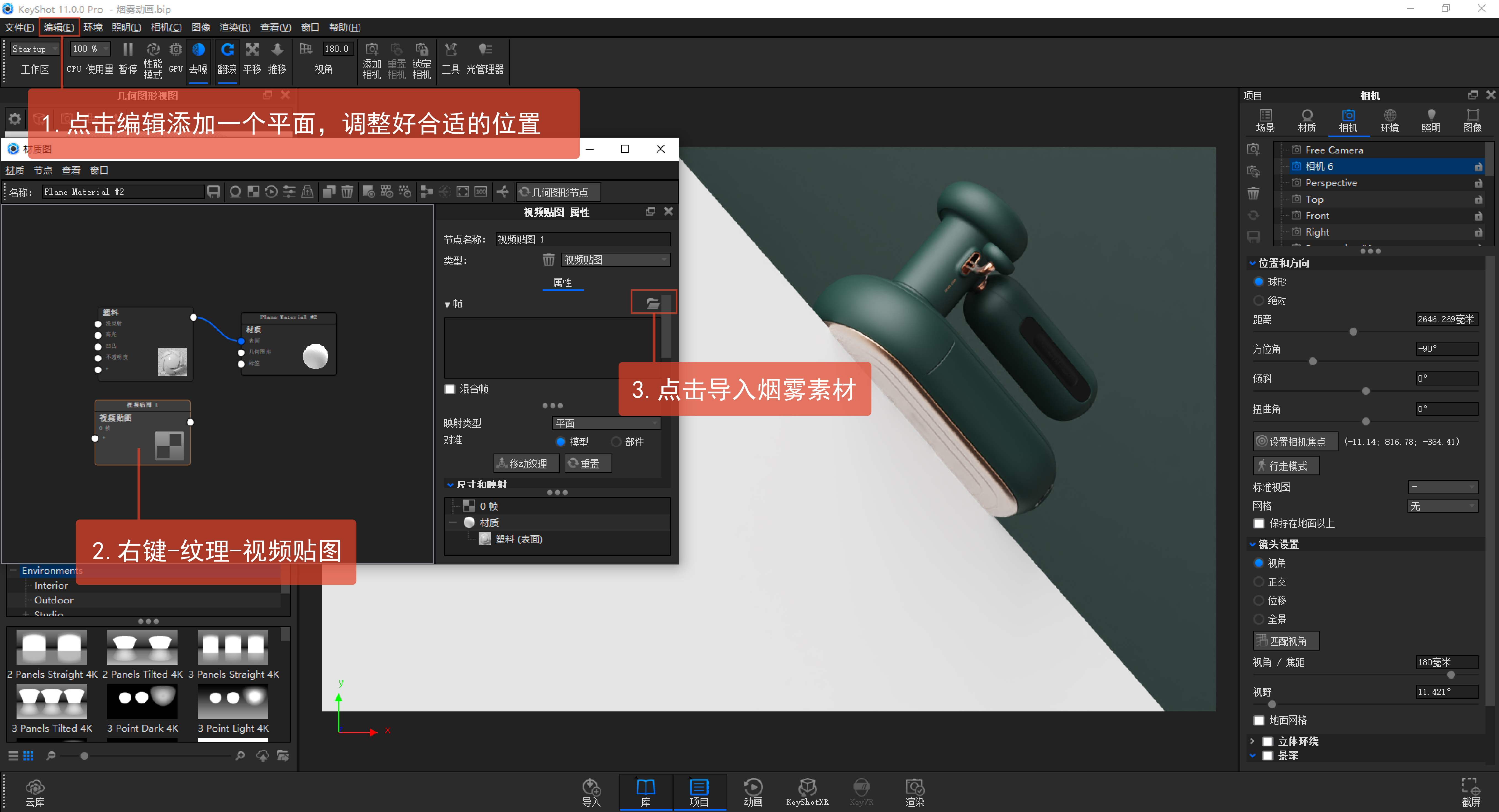Enable the 混合帧 checkbox

point(450,389)
